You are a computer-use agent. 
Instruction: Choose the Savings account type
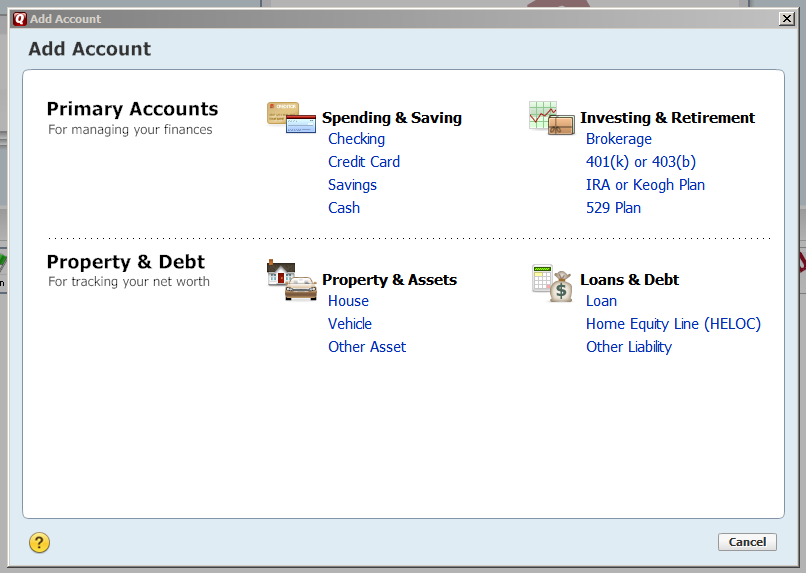[352, 185]
